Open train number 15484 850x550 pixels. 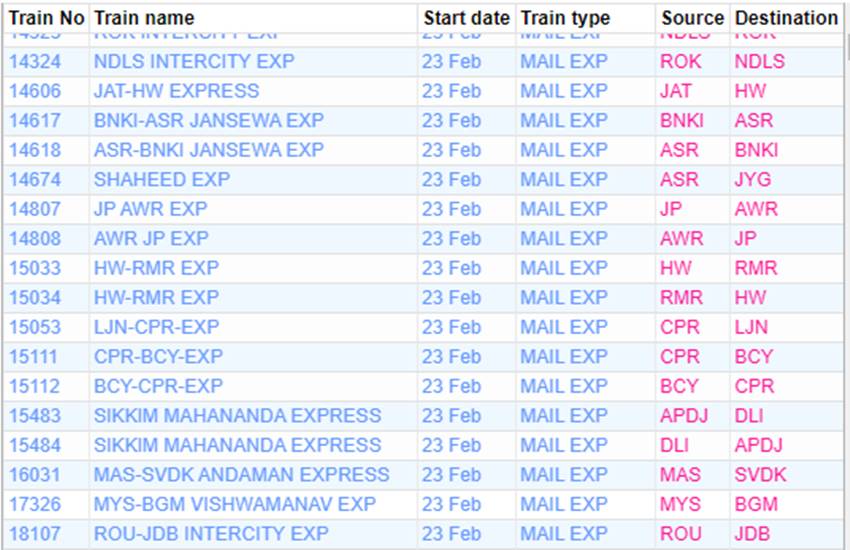click(35, 445)
